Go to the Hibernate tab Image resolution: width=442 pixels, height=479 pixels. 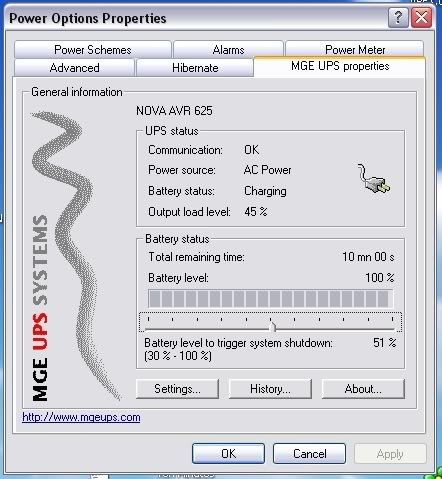click(195, 68)
